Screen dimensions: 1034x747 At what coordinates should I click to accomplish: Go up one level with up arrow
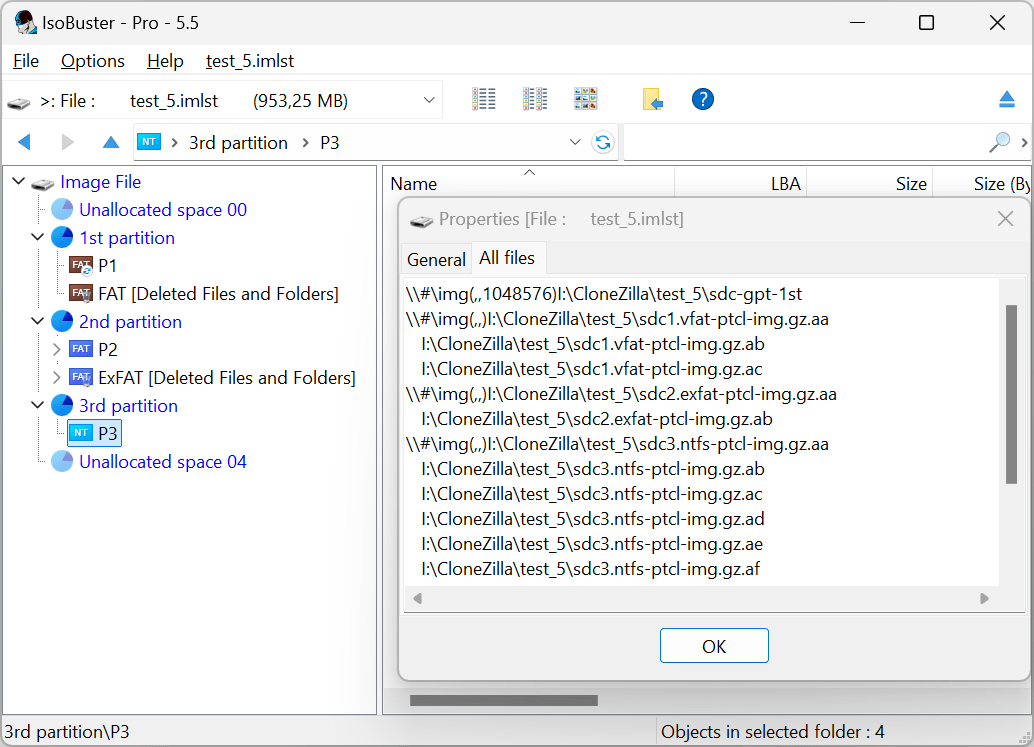tap(111, 142)
